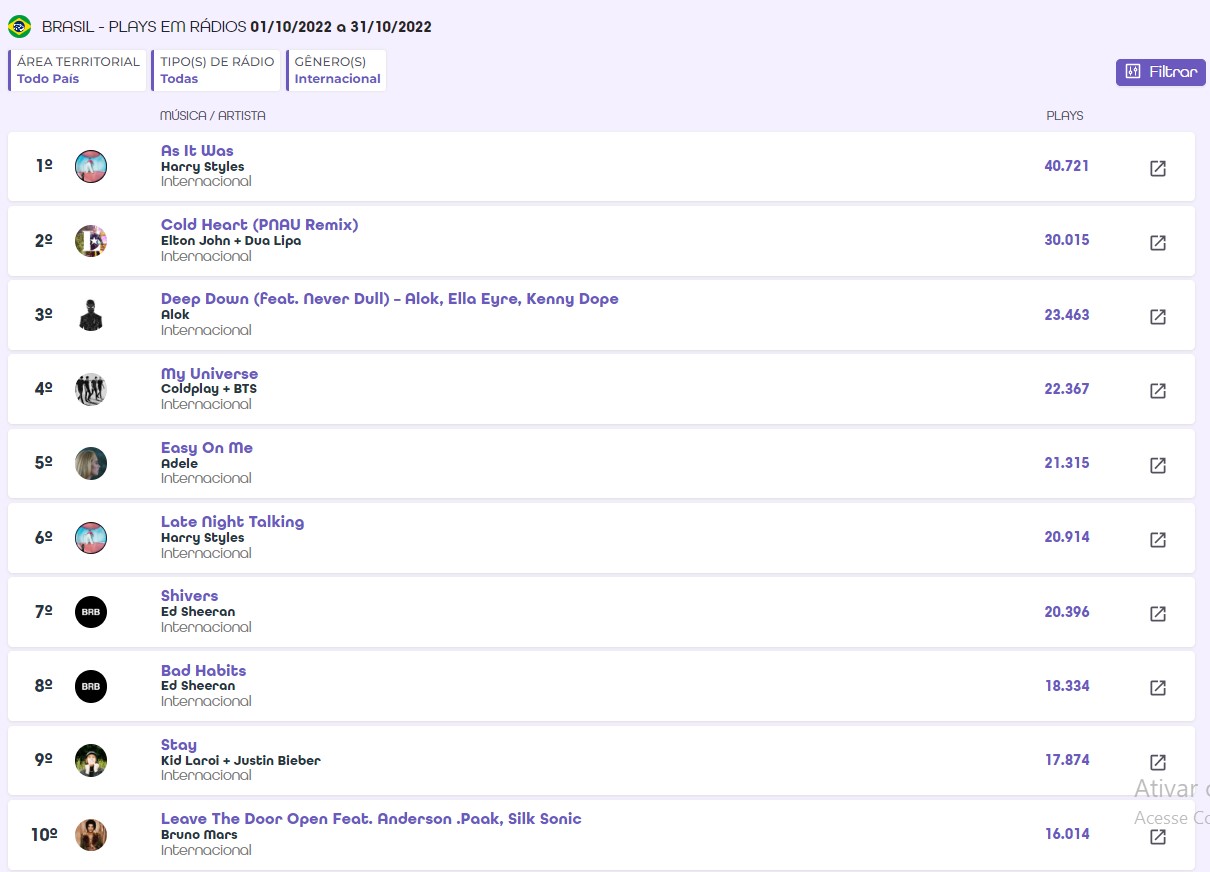Open the Área Territorial filter

pos(78,70)
